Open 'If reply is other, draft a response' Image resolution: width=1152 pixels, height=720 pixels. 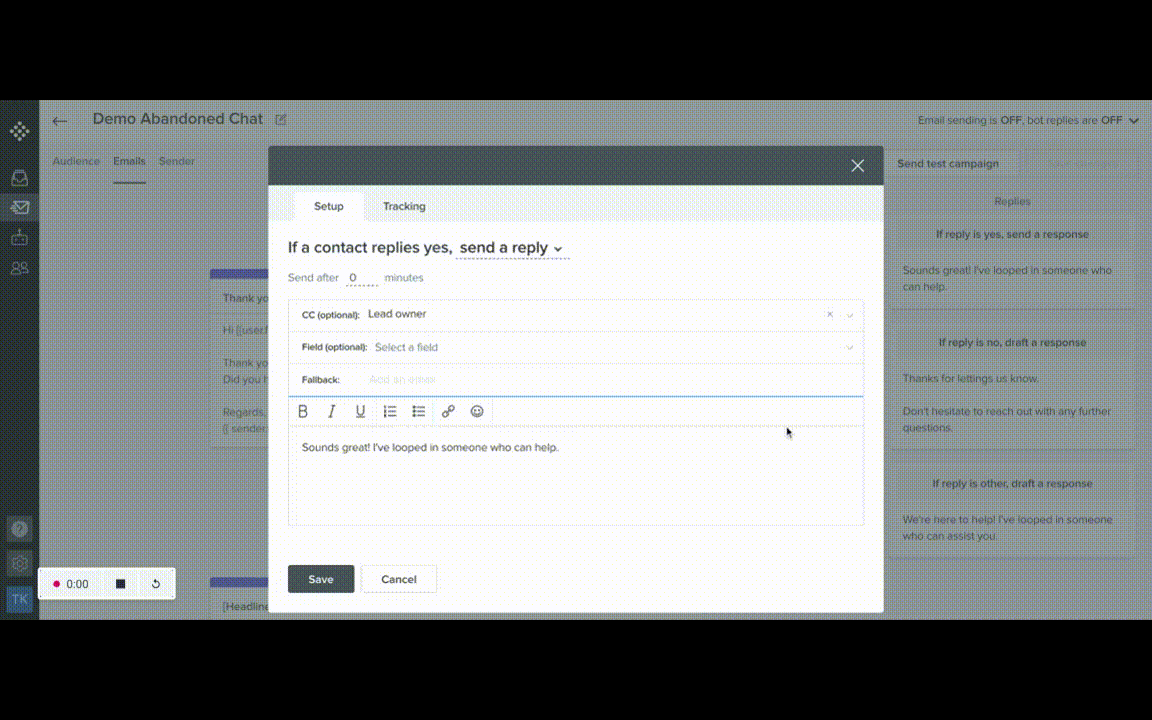pos(1012,483)
